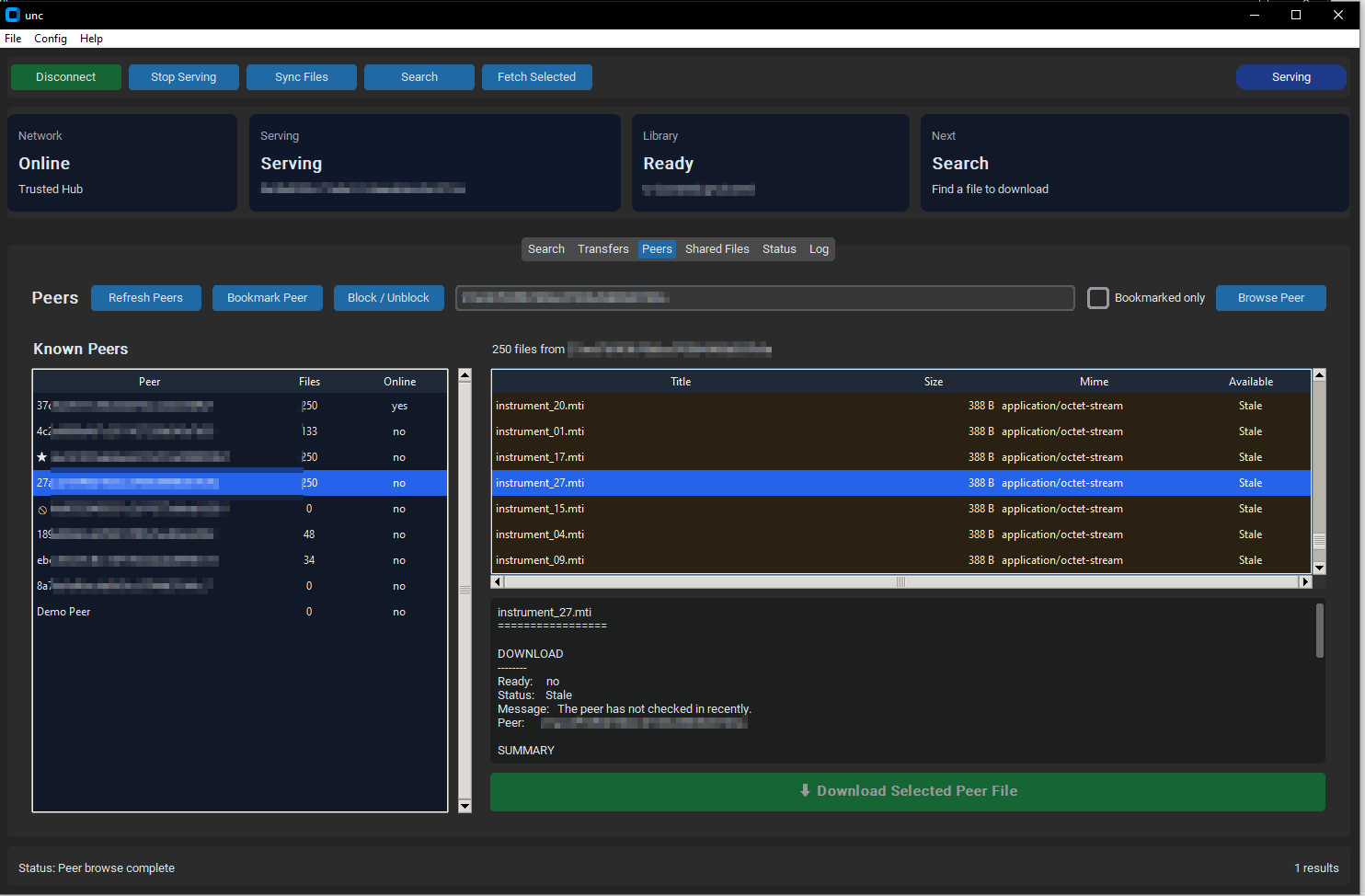Switch to the Transfers tab
The width and height of the screenshot is (1365, 896).
602,249
